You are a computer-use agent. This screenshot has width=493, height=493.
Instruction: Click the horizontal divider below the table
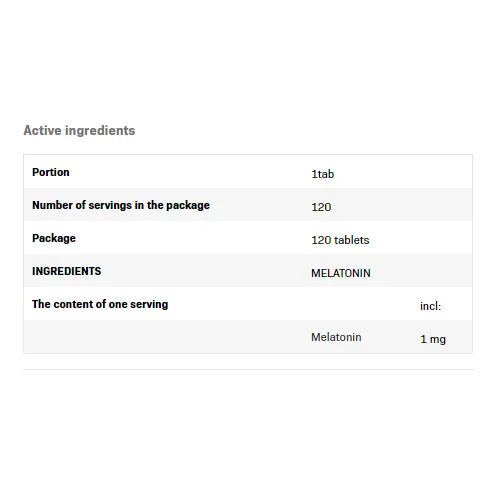tap(248, 369)
